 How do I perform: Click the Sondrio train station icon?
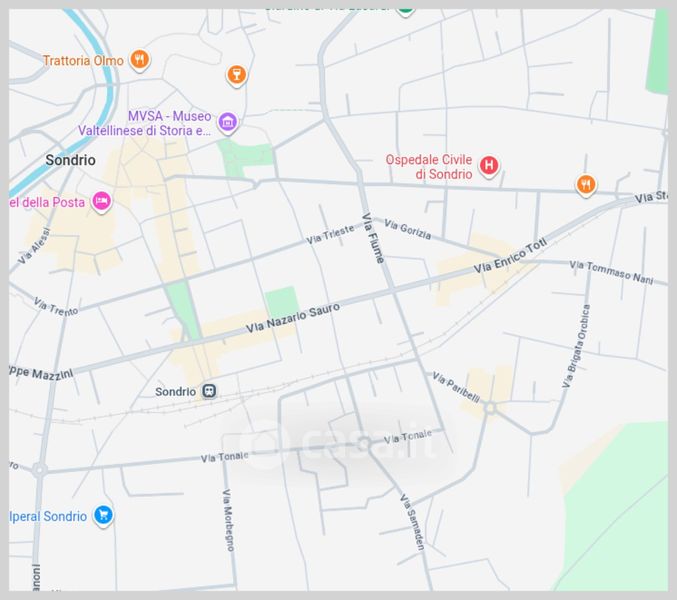[208, 391]
